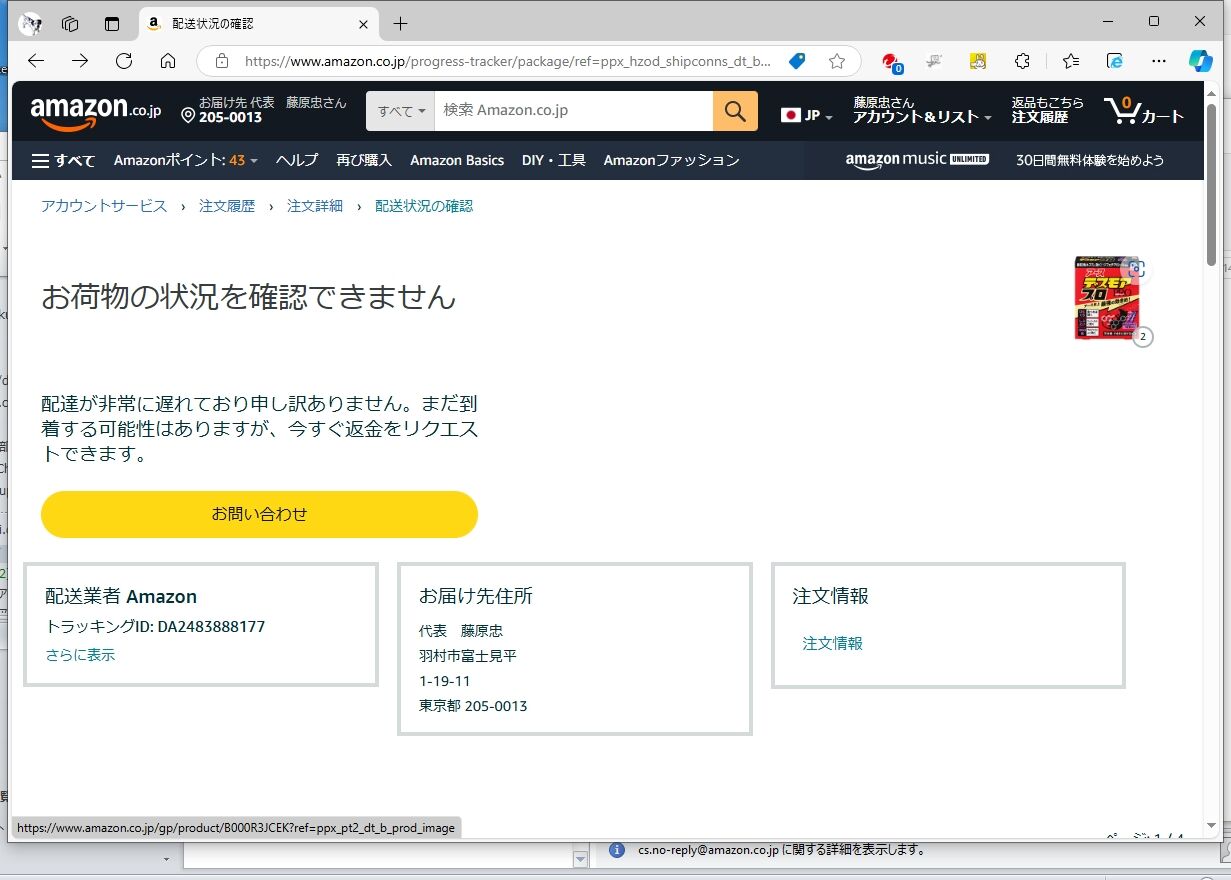Open the JP language selector dropdown
This screenshot has height=880, width=1231.
[807, 115]
